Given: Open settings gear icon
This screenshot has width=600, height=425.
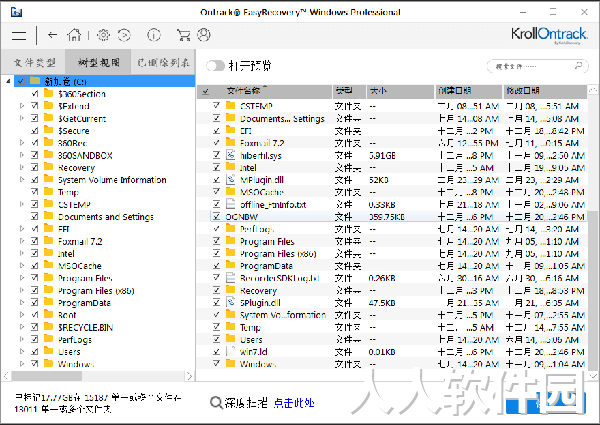Looking at the screenshot, I should [103, 35].
